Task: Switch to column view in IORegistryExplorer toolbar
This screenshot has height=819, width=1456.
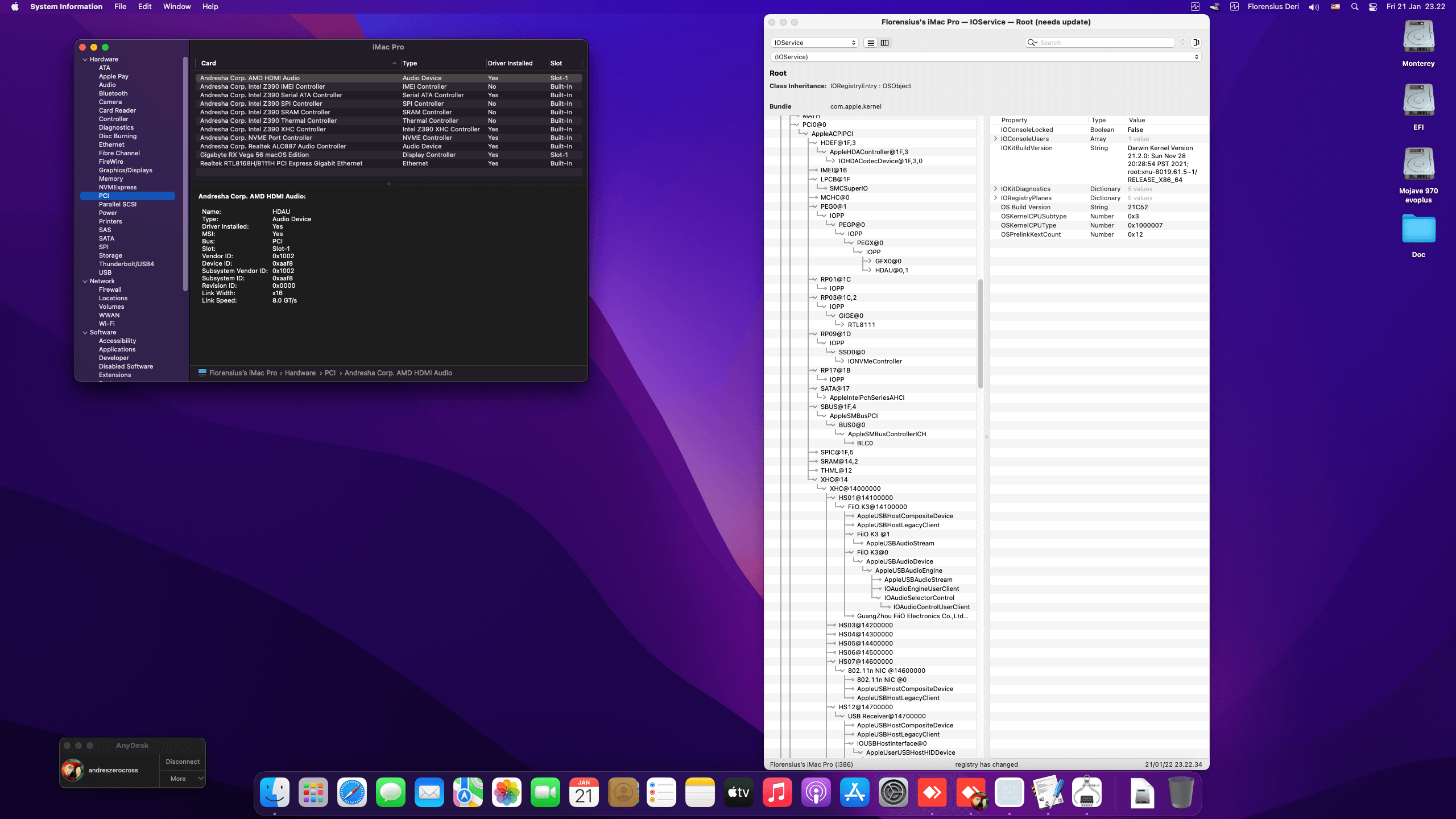Action: (x=885, y=42)
